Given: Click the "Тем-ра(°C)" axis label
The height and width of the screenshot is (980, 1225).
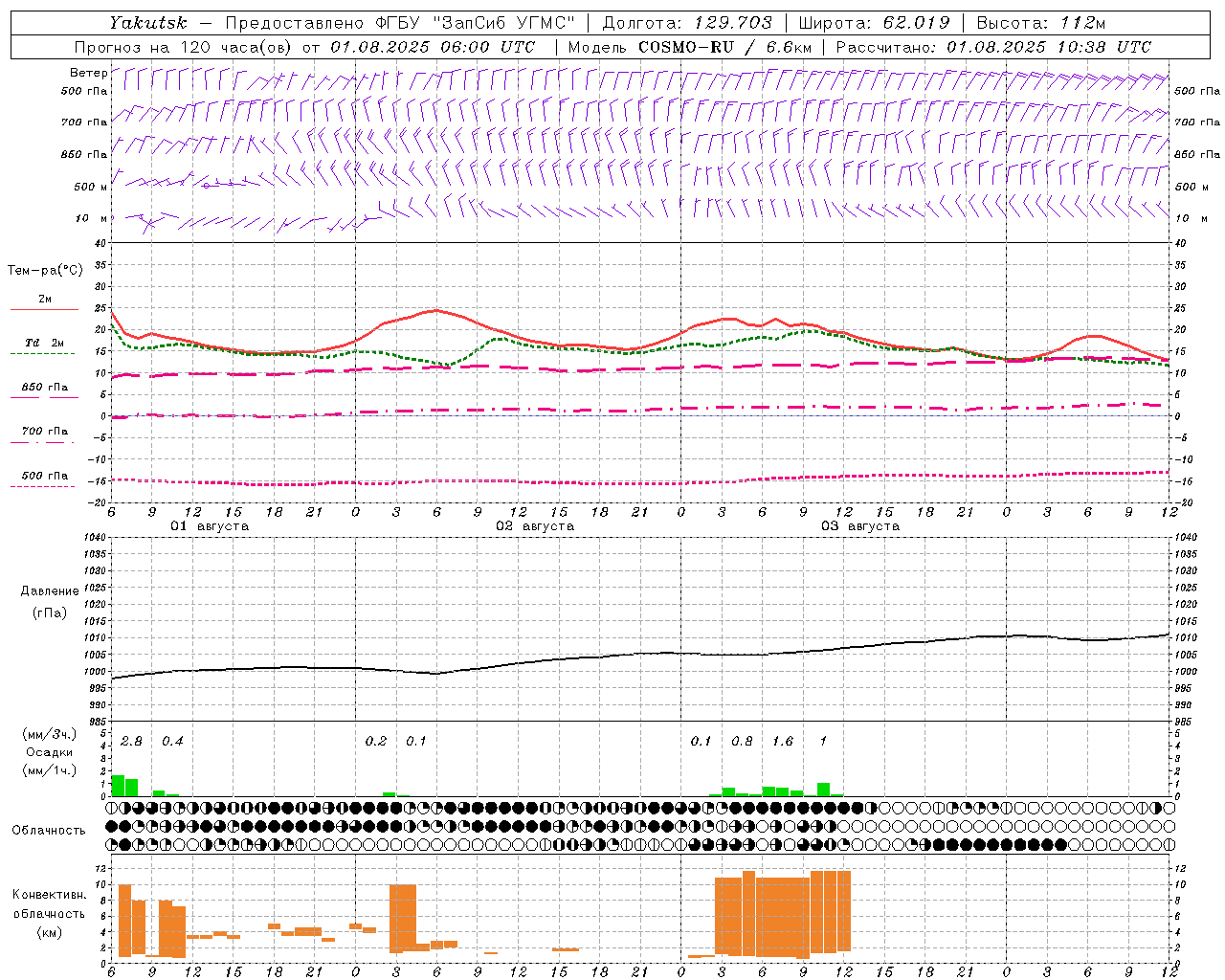Looking at the screenshot, I should pos(45,271).
